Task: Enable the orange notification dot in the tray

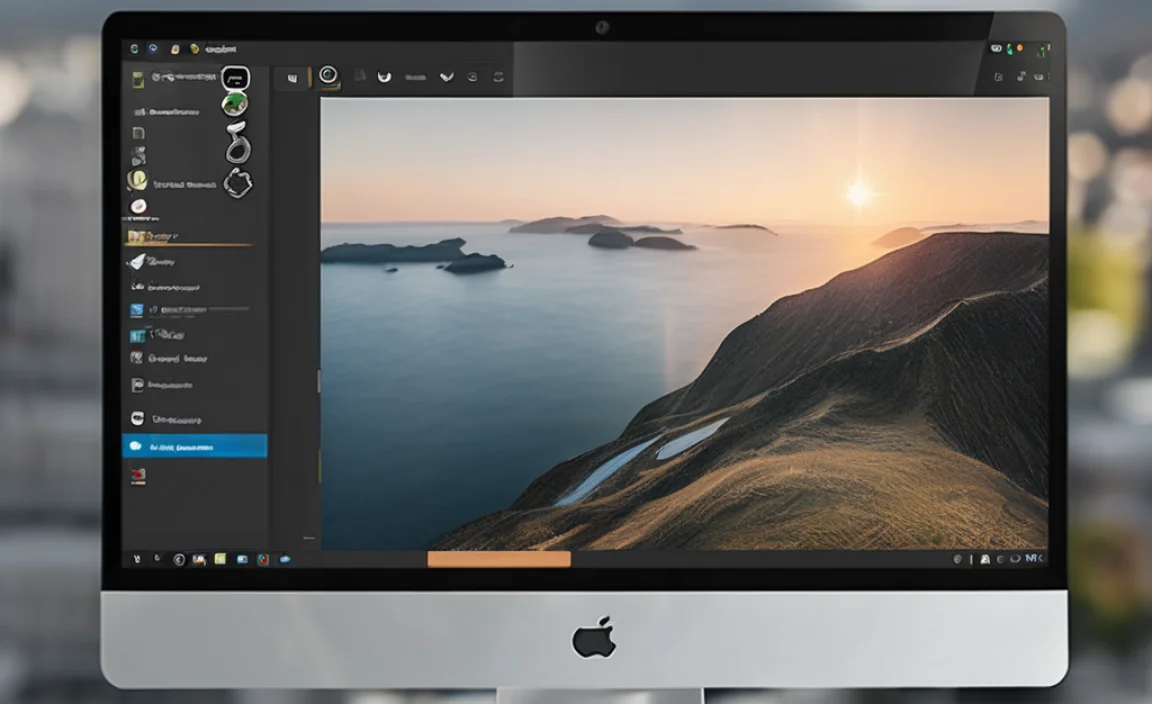Action: [x=1020, y=47]
